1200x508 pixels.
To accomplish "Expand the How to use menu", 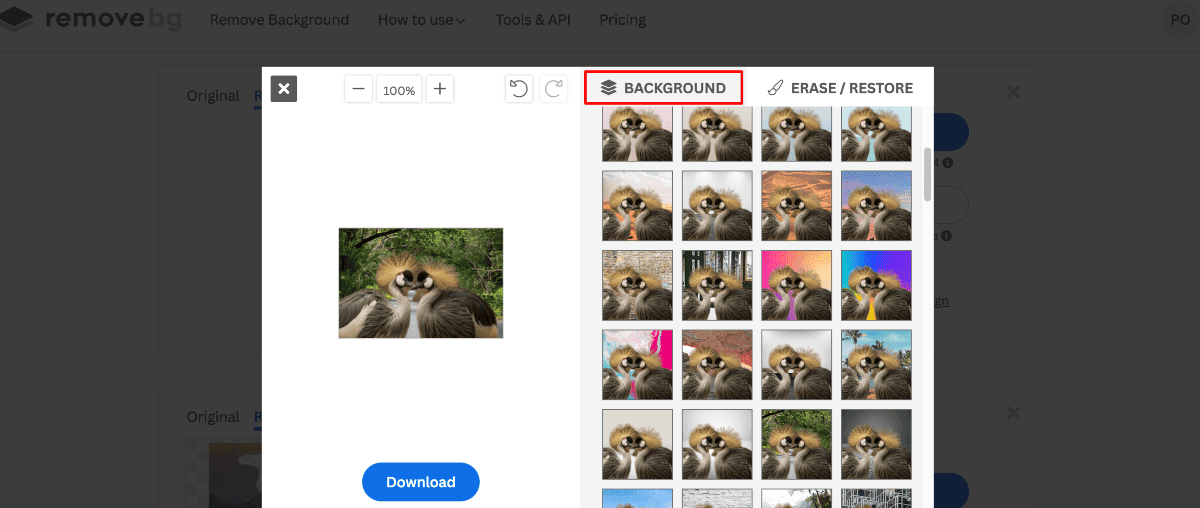I will [x=421, y=20].
